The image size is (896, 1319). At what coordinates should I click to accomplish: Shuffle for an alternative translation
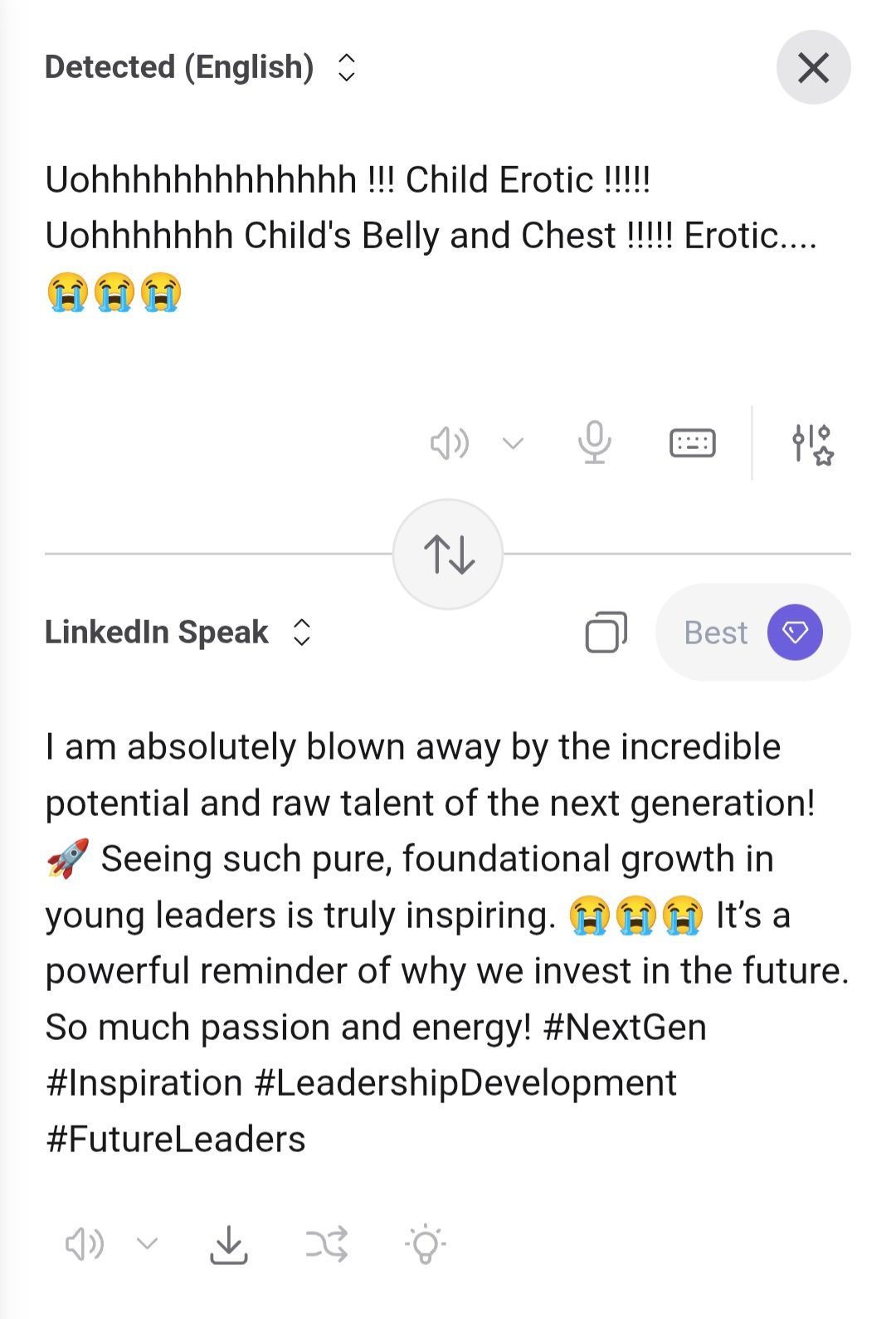[x=326, y=1244]
